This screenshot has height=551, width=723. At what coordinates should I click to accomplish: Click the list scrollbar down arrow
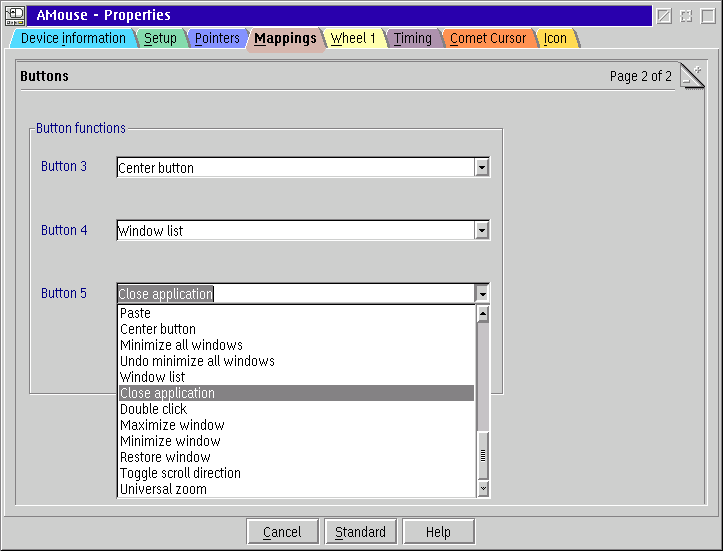tap(483, 488)
